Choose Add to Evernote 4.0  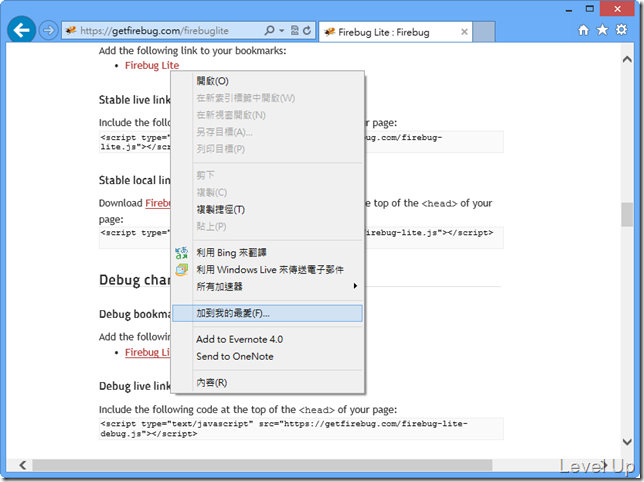(x=267, y=340)
